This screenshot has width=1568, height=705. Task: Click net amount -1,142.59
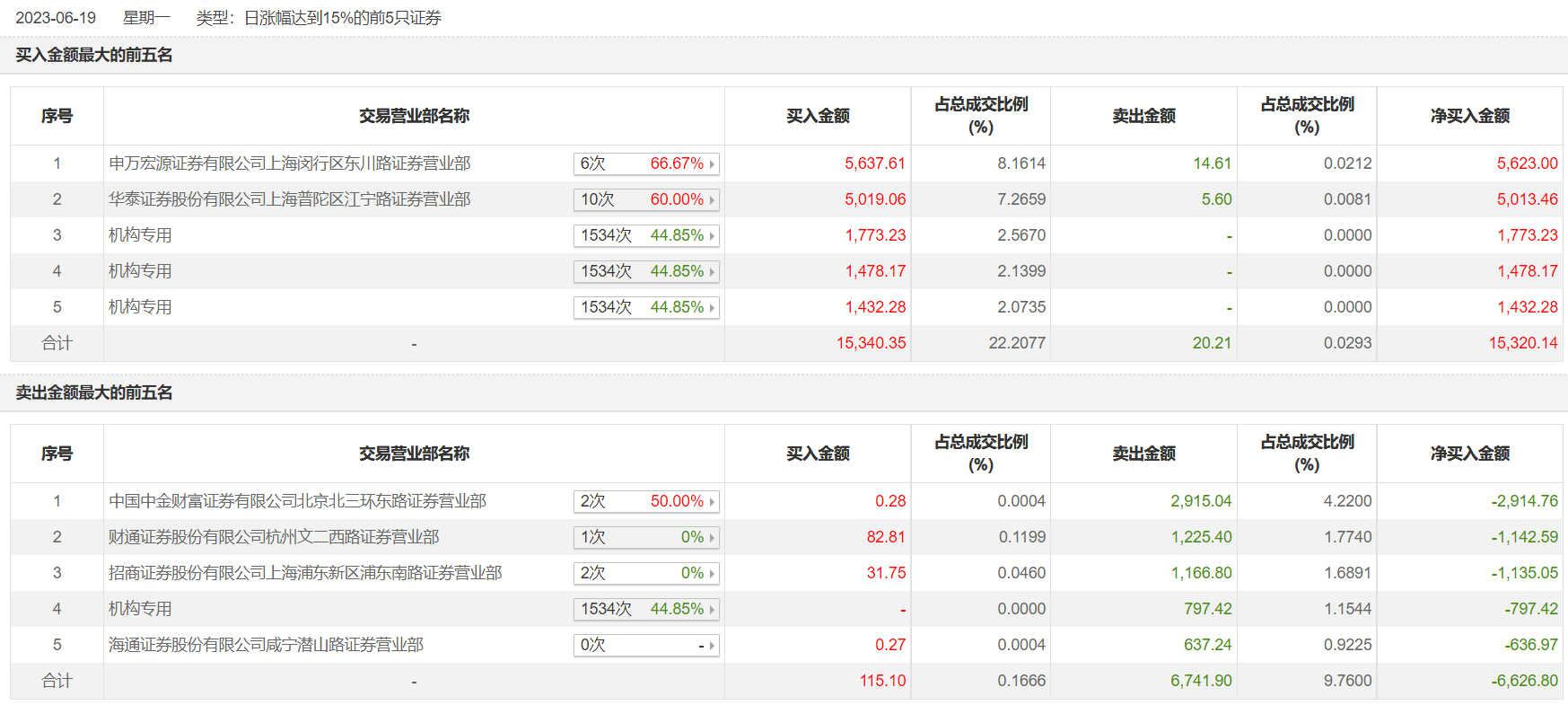1525,537
